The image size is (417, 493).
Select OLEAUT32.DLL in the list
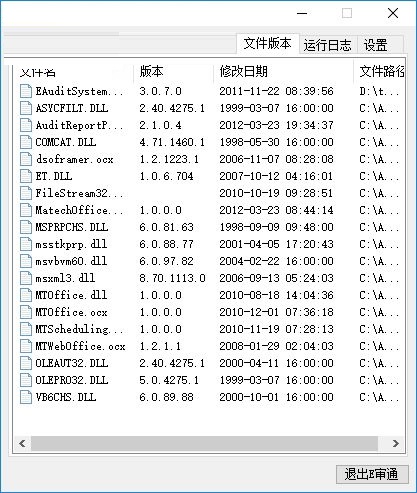click(72, 363)
